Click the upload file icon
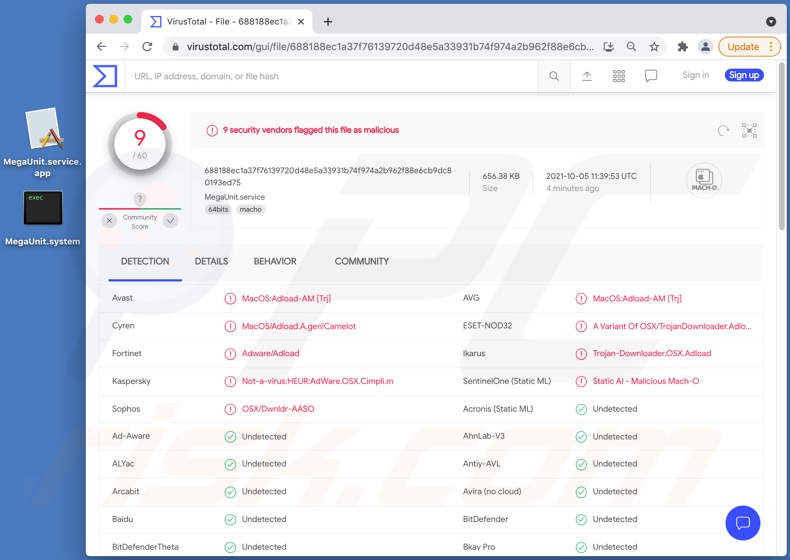The width and height of the screenshot is (790, 560). [x=587, y=76]
